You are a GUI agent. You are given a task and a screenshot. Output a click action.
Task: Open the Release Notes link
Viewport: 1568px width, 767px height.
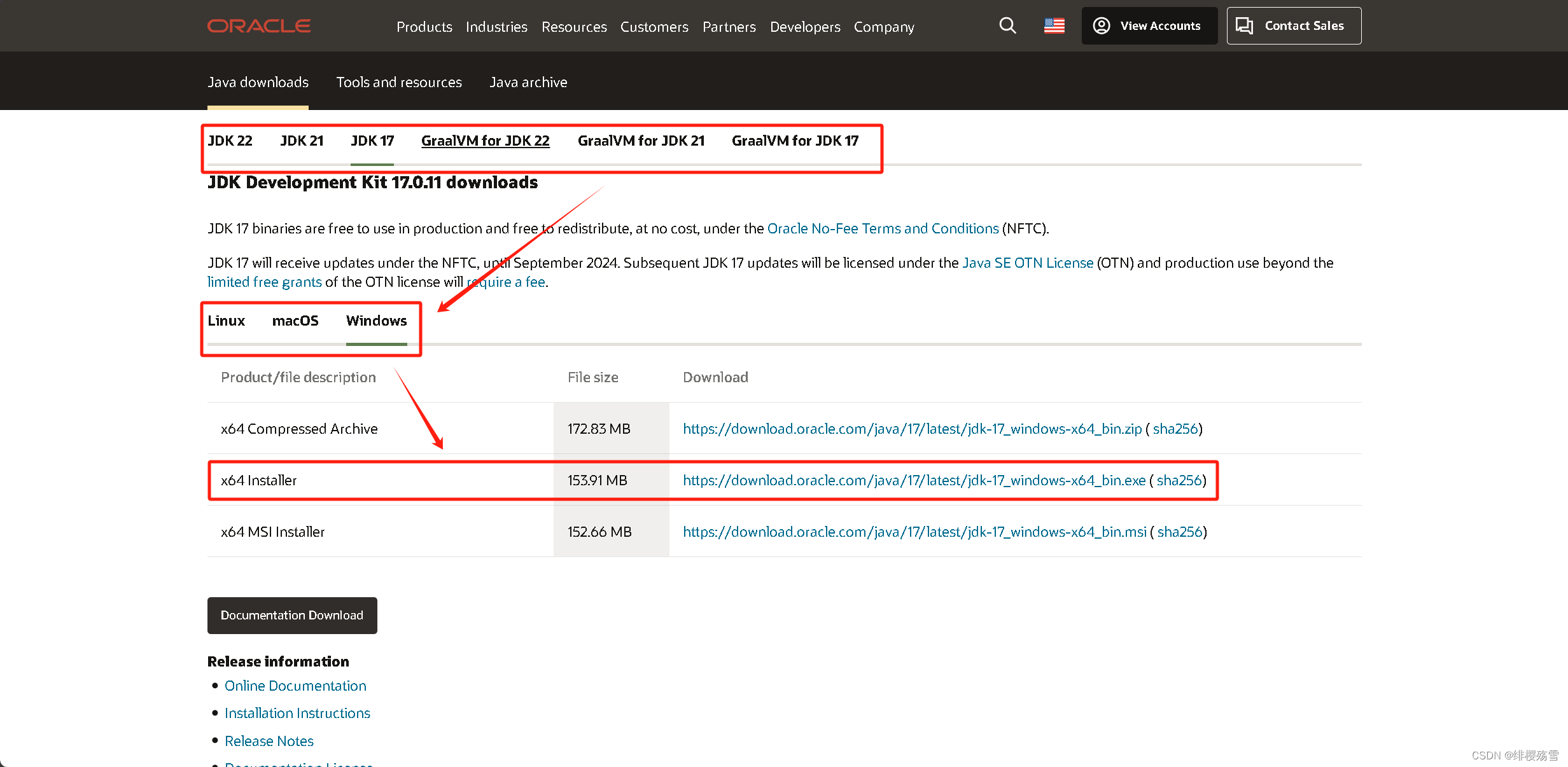coord(269,741)
